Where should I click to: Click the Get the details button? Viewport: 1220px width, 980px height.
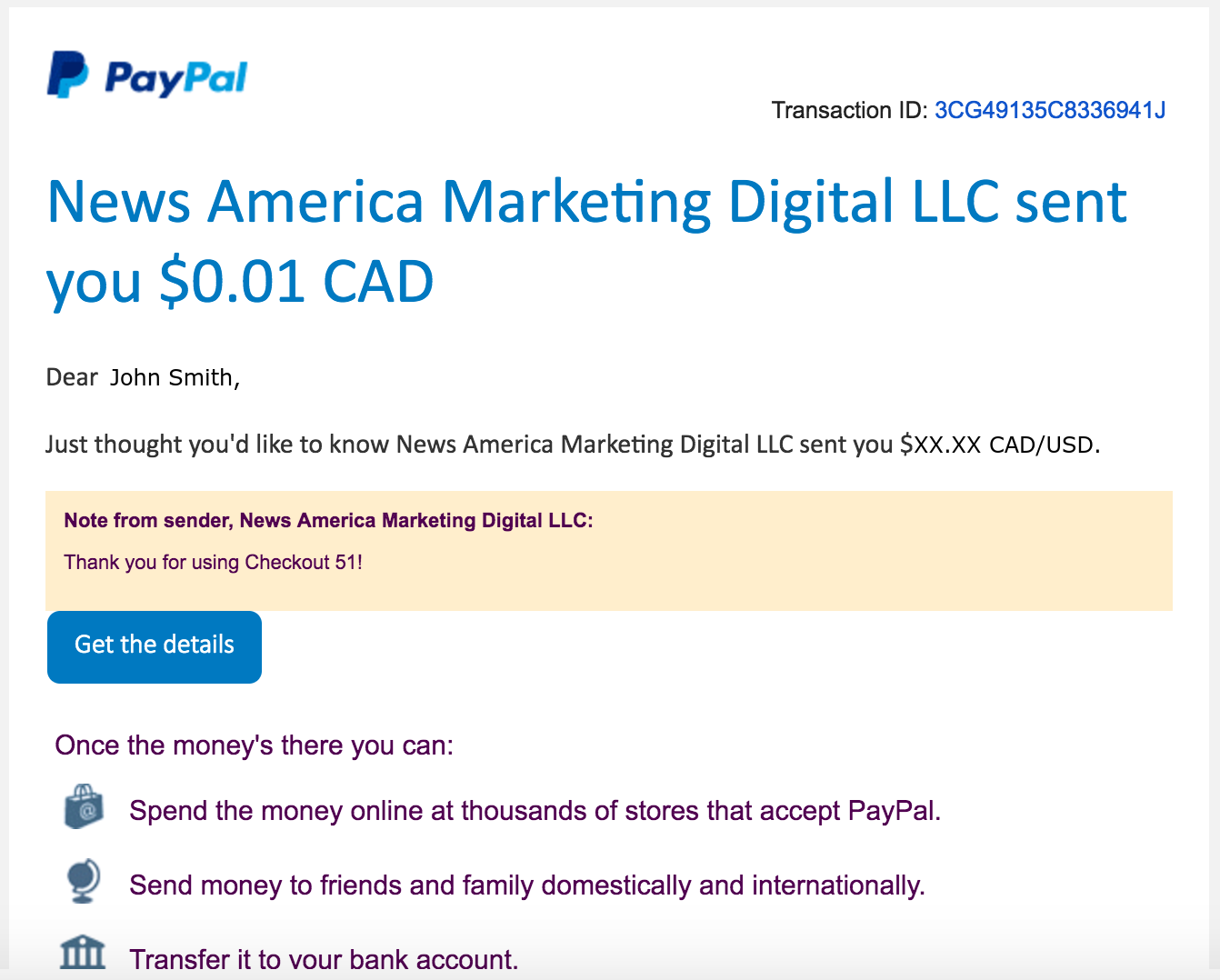(155, 646)
